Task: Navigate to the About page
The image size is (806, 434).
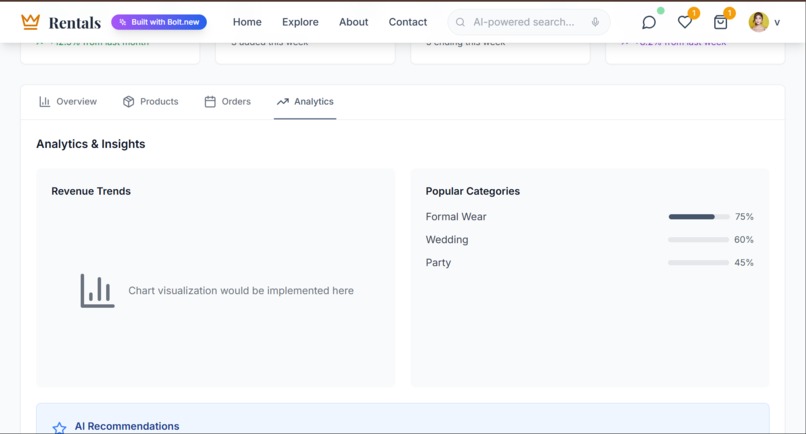Action: point(354,22)
